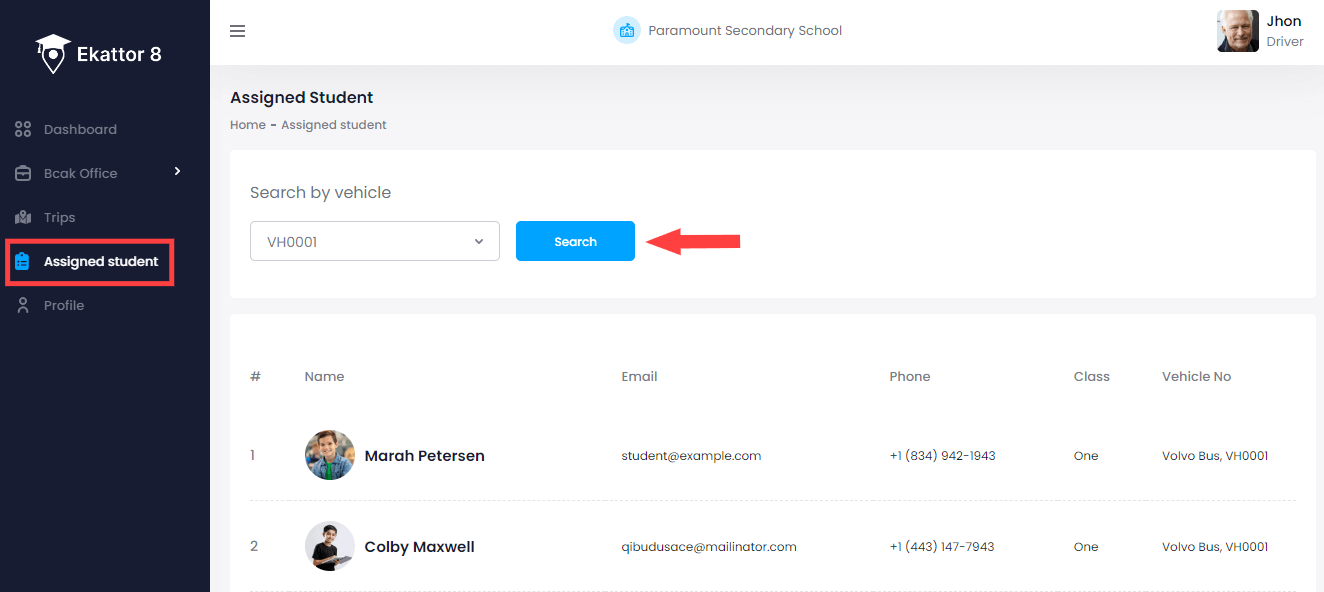Image resolution: width=1324 pixels, height=592 pixels.
Task: Click Colby Maxwell's avatar photo
Action: click(x=330, y=546)
